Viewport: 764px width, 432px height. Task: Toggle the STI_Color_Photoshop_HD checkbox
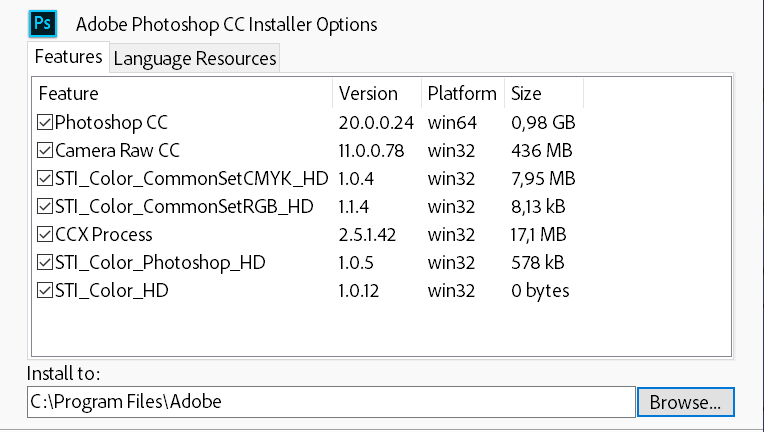click(45, 263)
